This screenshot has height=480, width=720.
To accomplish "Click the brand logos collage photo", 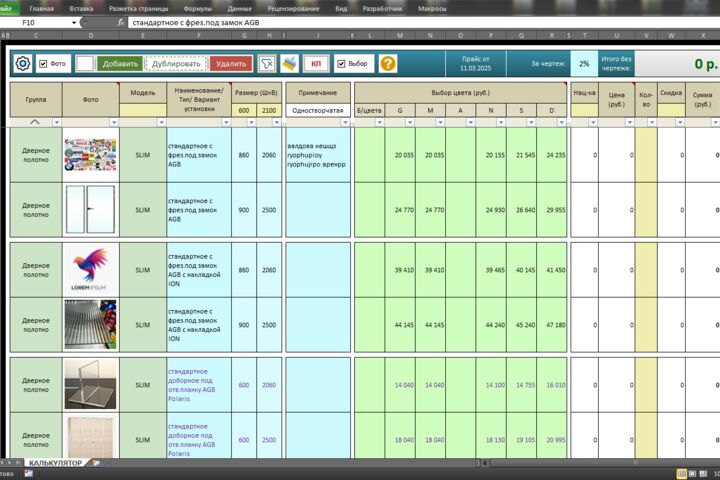I will (90, 155).
